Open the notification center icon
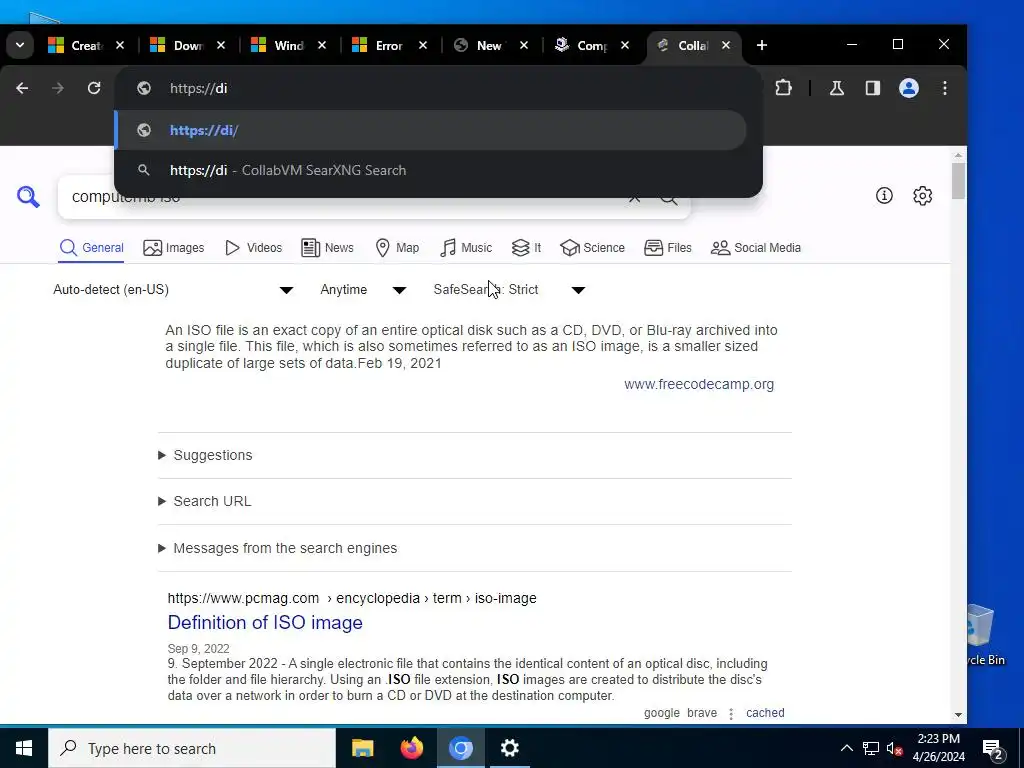1024x768 pixels. pyautogui.click(x=993, y=749)
